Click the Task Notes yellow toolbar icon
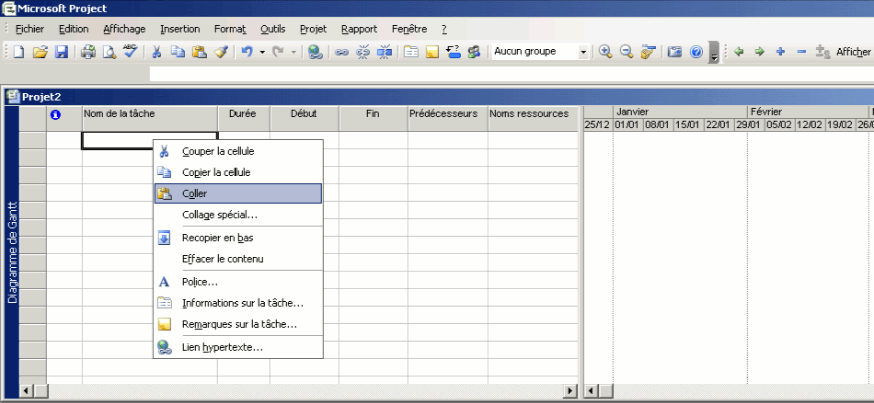 point(432,52)
